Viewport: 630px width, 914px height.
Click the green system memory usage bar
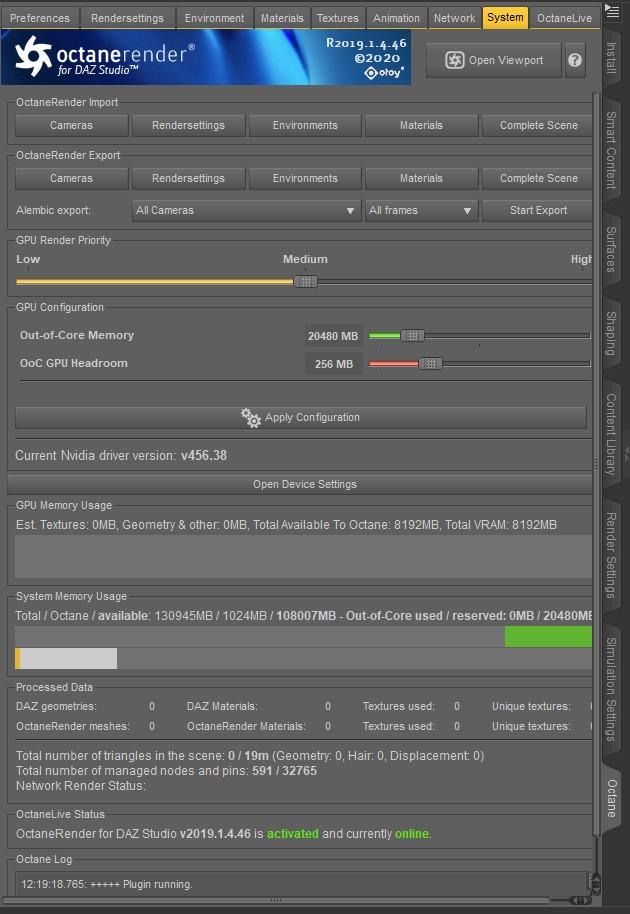(x=548, y=637)
